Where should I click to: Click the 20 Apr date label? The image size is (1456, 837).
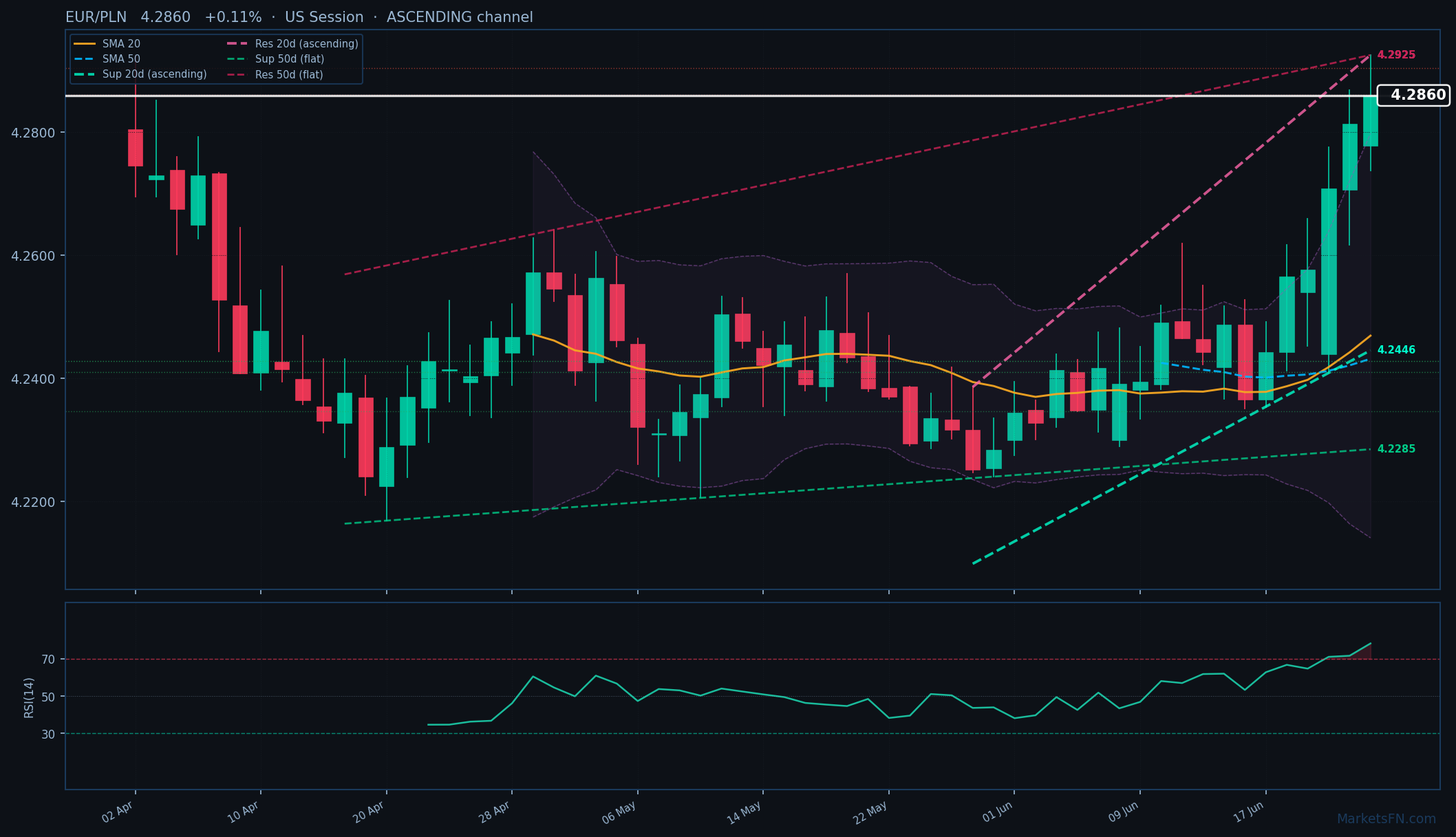pyautogui.click(x=369, y=812)
